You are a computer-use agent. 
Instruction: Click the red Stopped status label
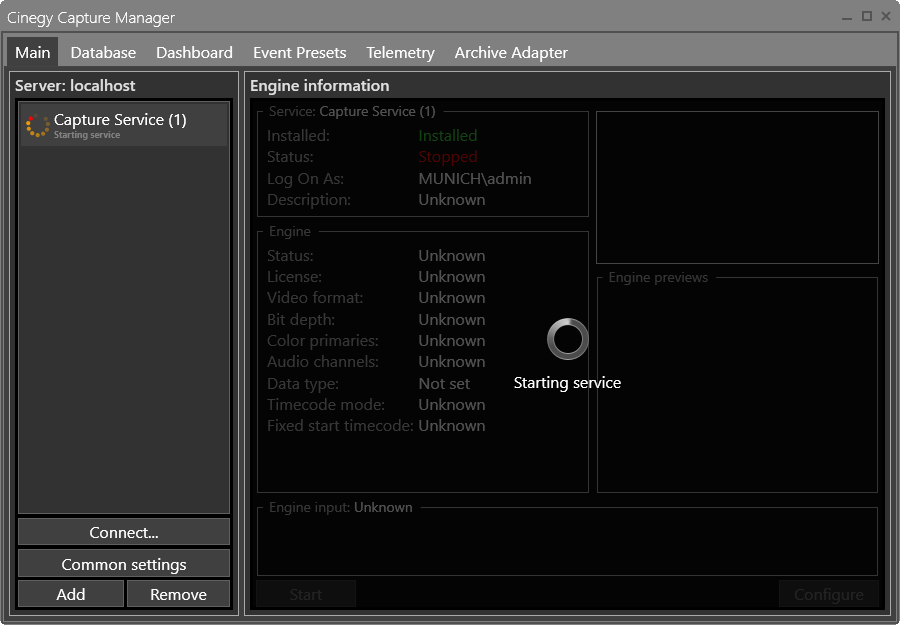tap(447, 156)
